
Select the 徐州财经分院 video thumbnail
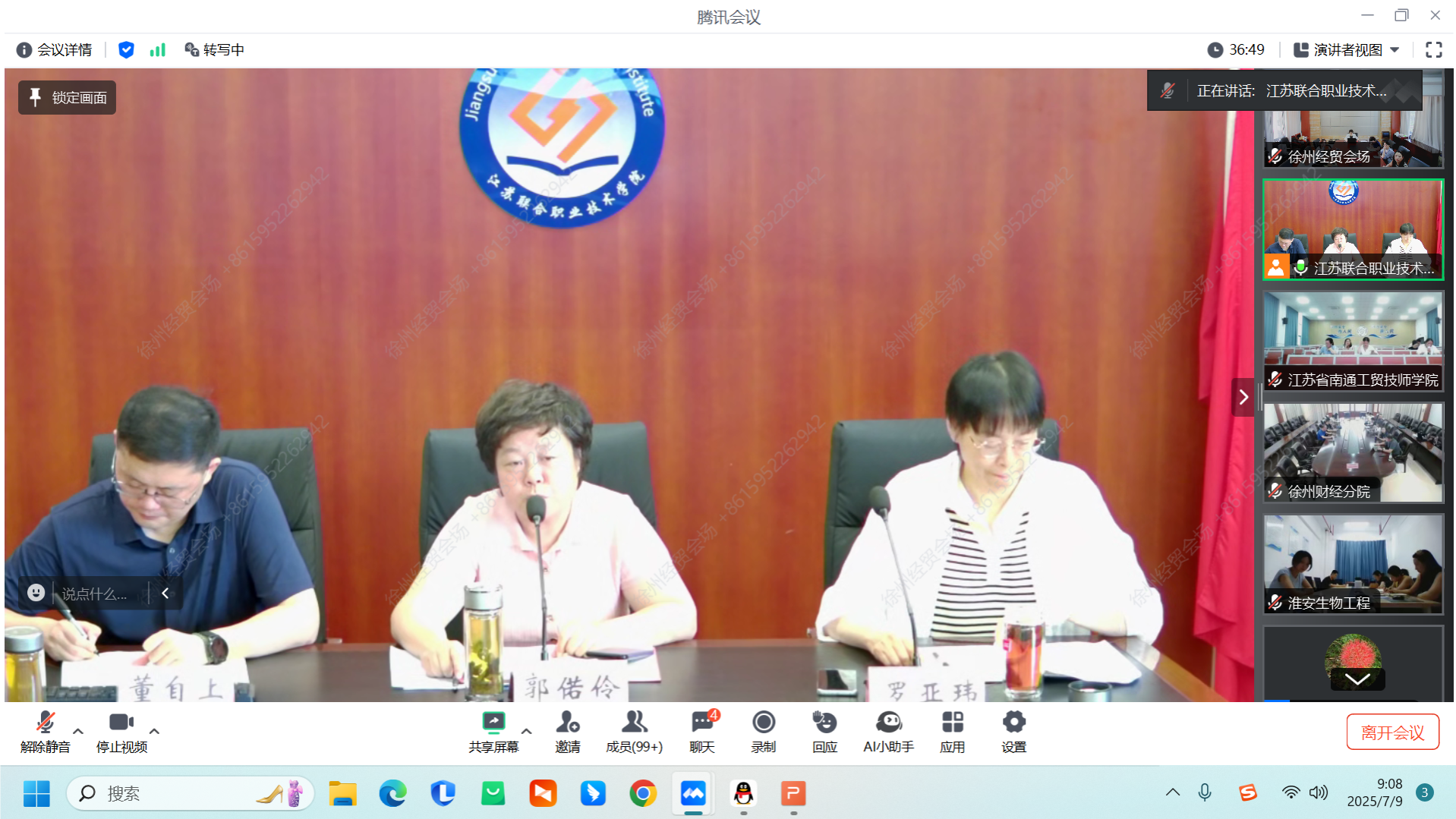click(1353, 452)
